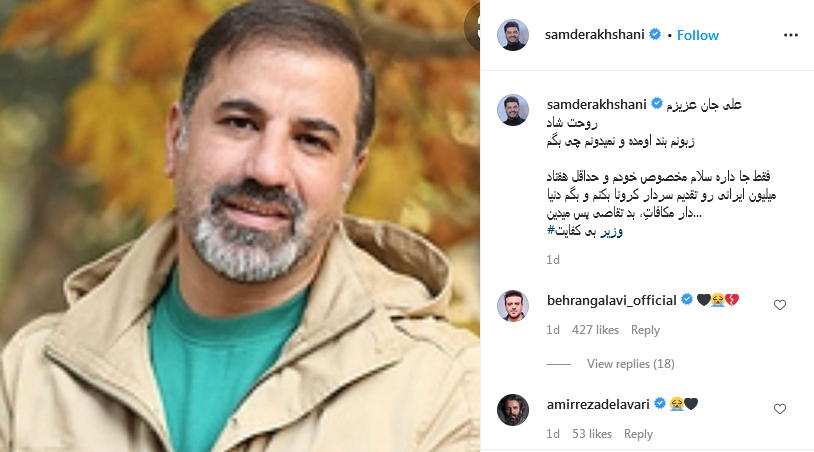The width and height of the screenshot is (814, 452).
Task: Expand View replies (18)
Action: click(x=631, y=364)
